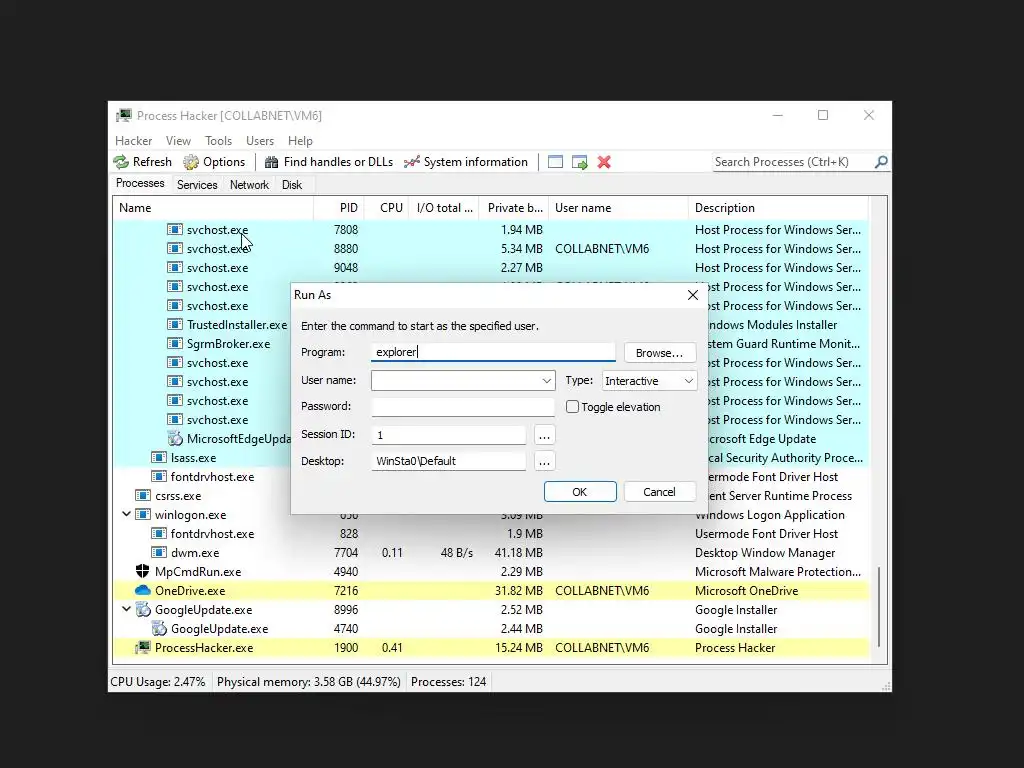The image size is (1024, 768).
Task: Sort by the Private bytes column header
Action: click(513, 208)
